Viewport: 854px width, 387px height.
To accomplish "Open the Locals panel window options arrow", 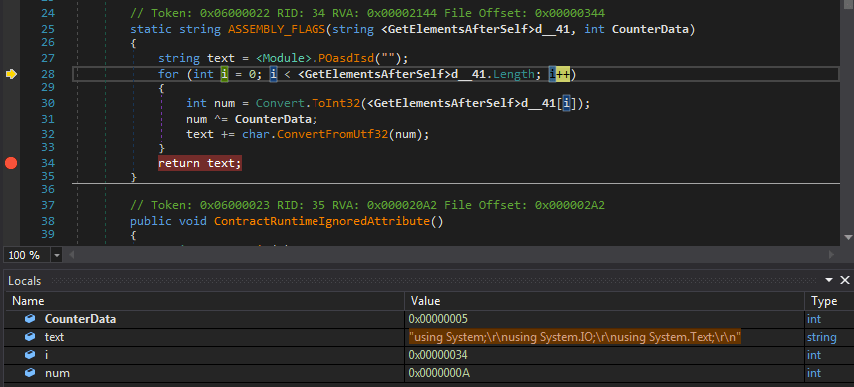I will tap(829, 280).
